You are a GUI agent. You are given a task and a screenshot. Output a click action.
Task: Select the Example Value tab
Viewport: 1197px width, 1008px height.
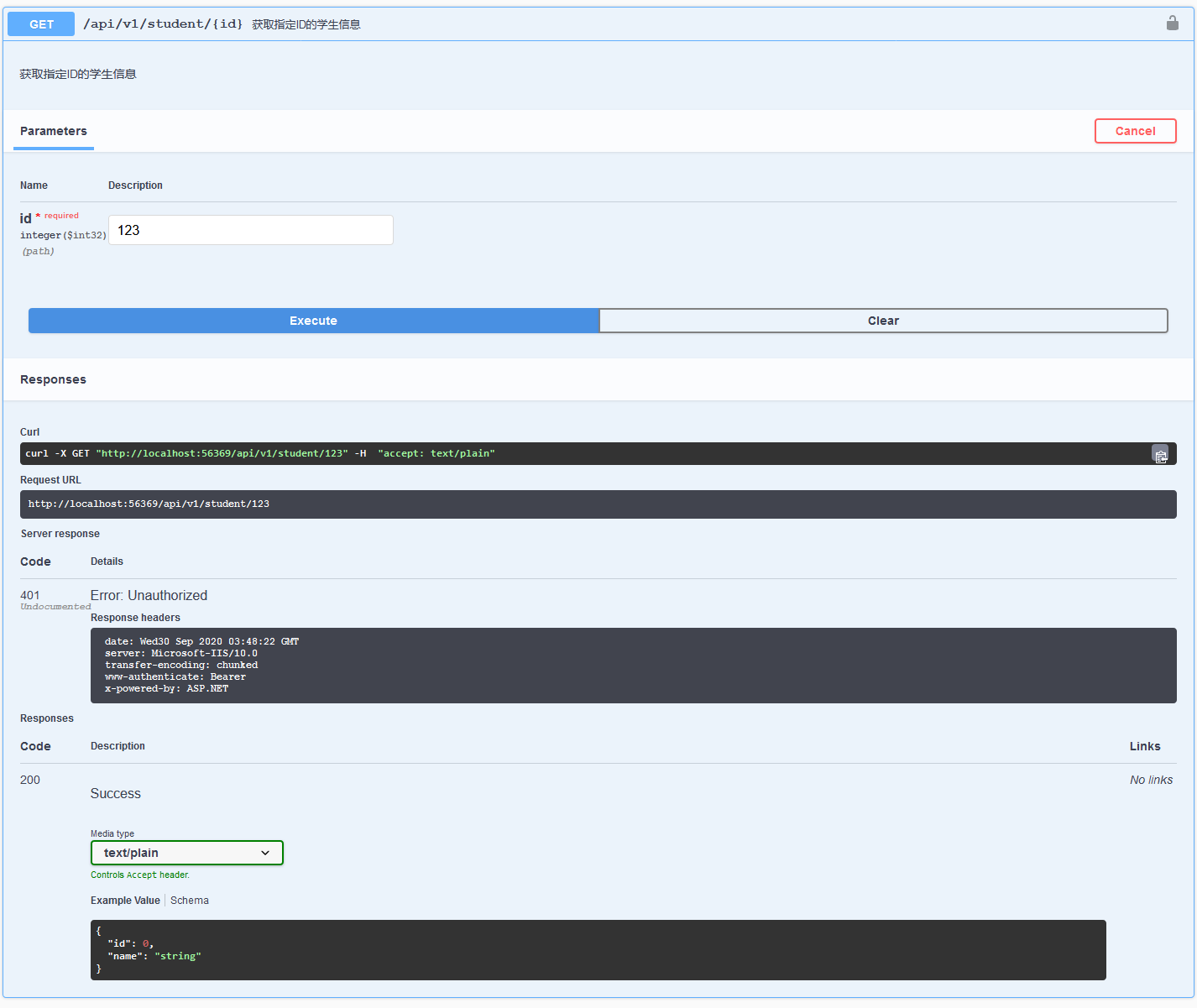pos(125,901)
